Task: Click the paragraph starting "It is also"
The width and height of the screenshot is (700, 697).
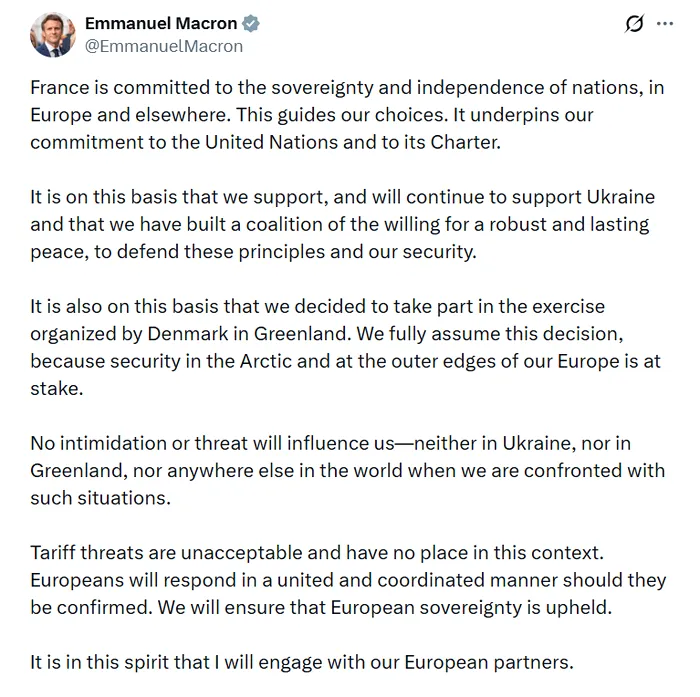Action: coord(346,346)
